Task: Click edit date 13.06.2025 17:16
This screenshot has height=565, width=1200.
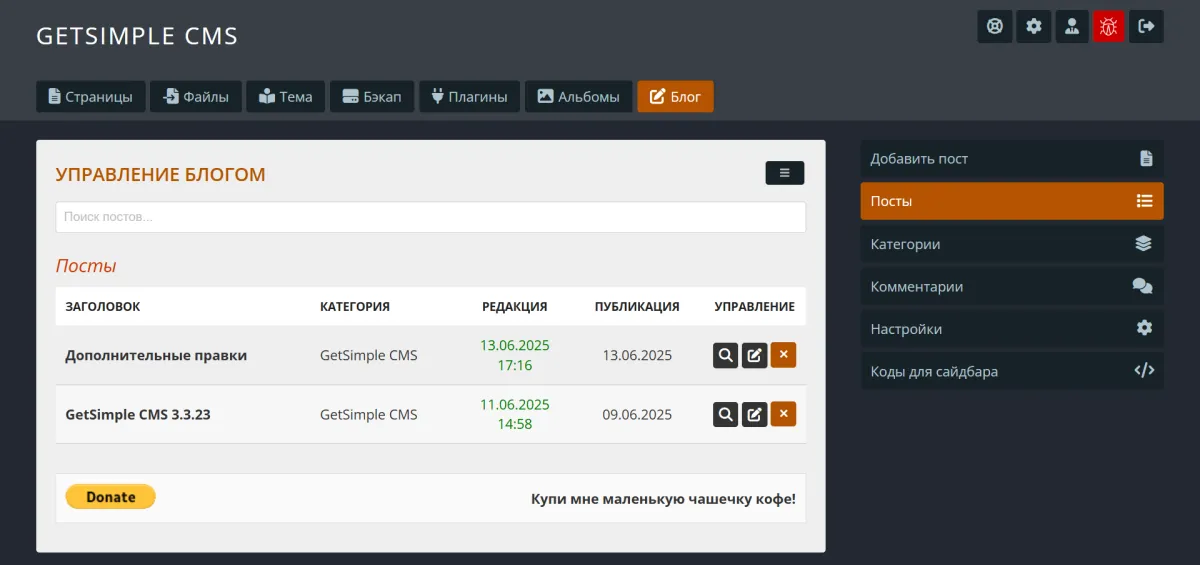Action: coord(515,355)
